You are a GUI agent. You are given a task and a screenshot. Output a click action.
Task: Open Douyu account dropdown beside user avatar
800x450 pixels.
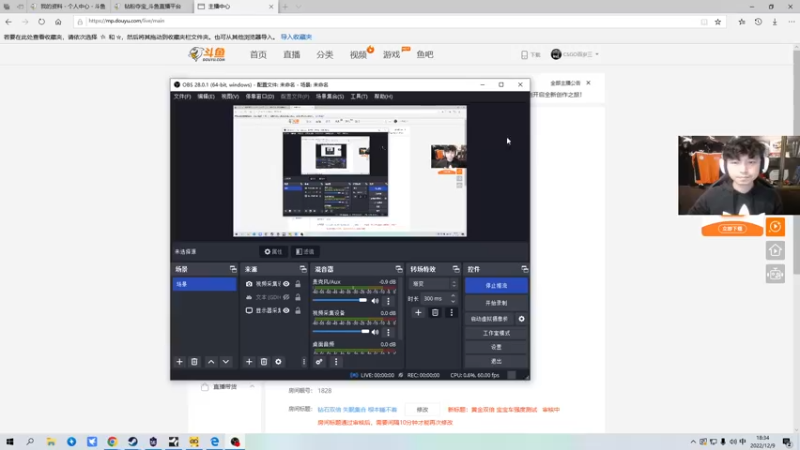pyautogui.click(x=597, y=55)
